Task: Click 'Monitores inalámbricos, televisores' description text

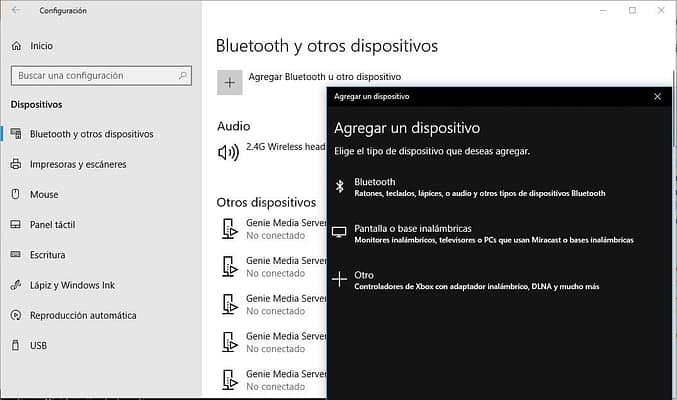Action: [x=494, y=240]
